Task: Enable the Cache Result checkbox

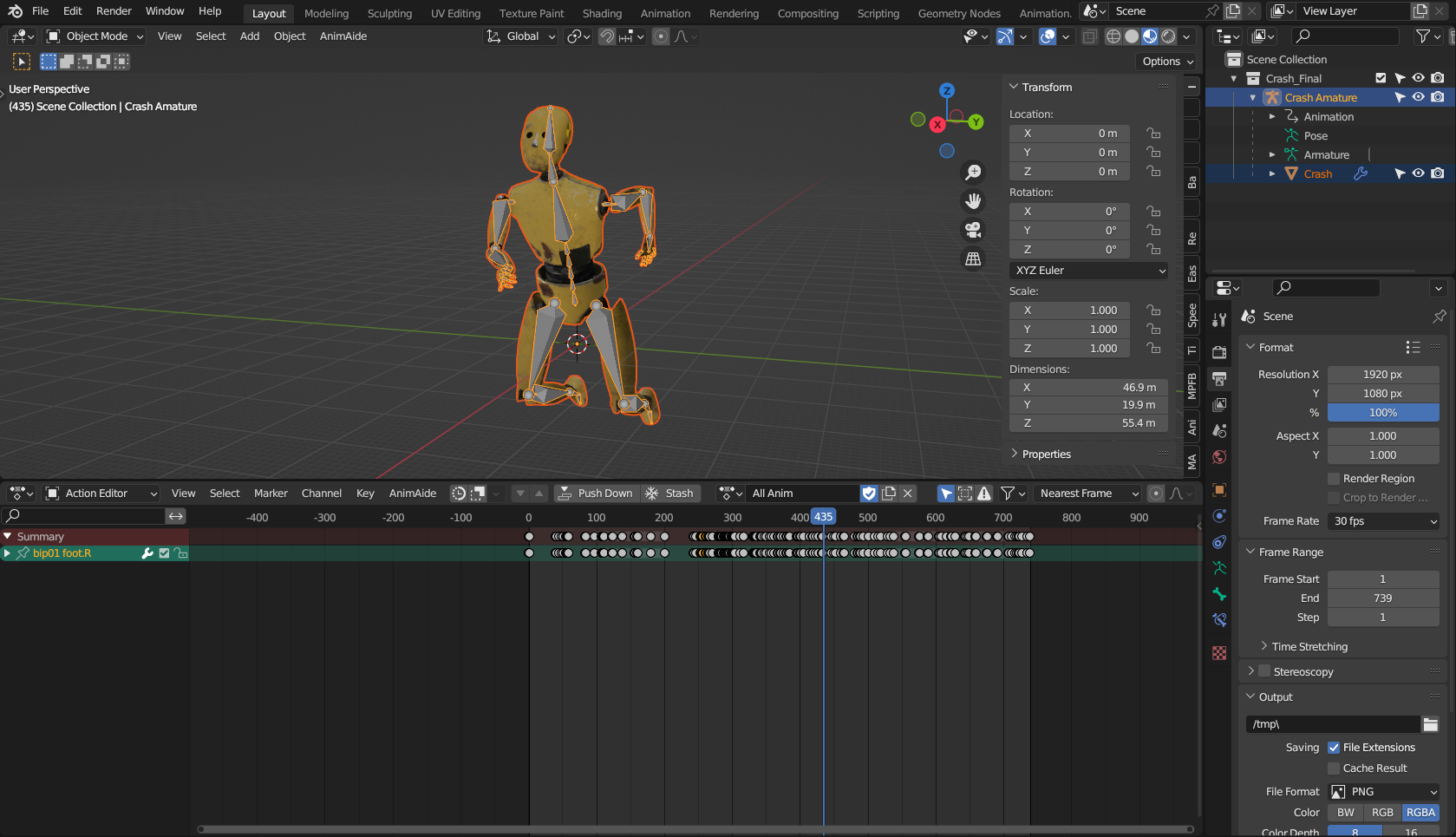Action: 1334,768
